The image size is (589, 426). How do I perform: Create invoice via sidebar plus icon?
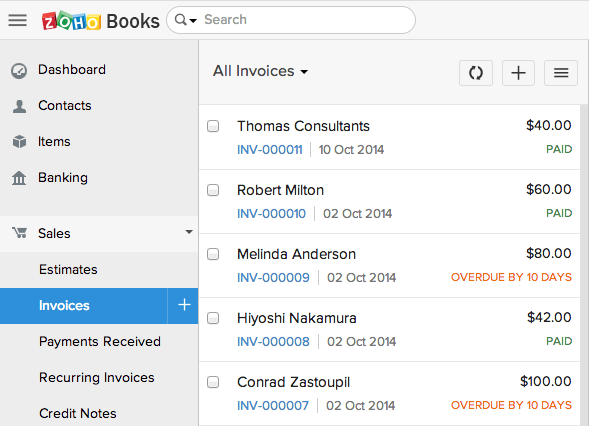click(184, 305)
